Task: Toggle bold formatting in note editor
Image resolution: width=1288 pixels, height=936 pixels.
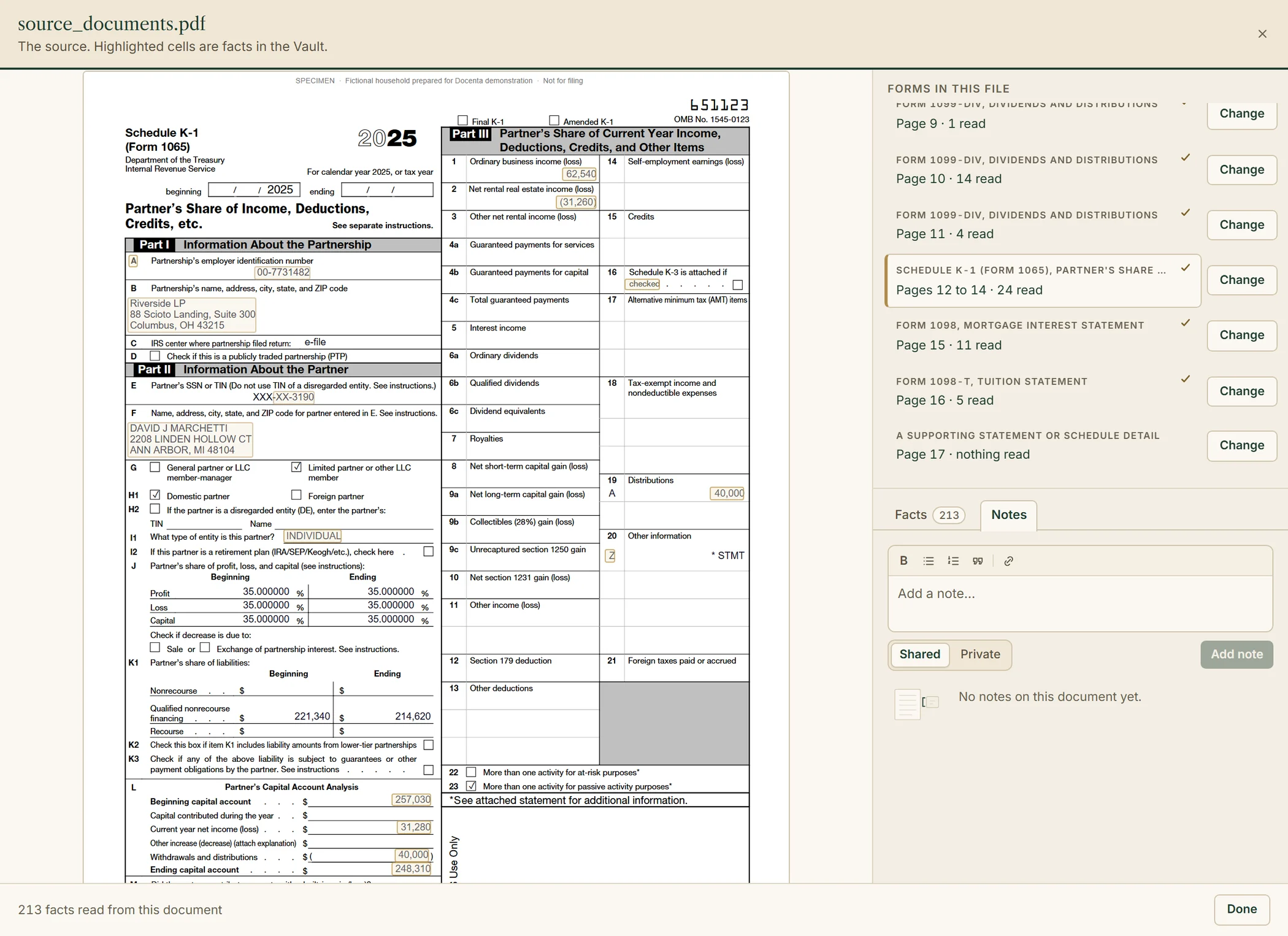Action: click(903, 561)
